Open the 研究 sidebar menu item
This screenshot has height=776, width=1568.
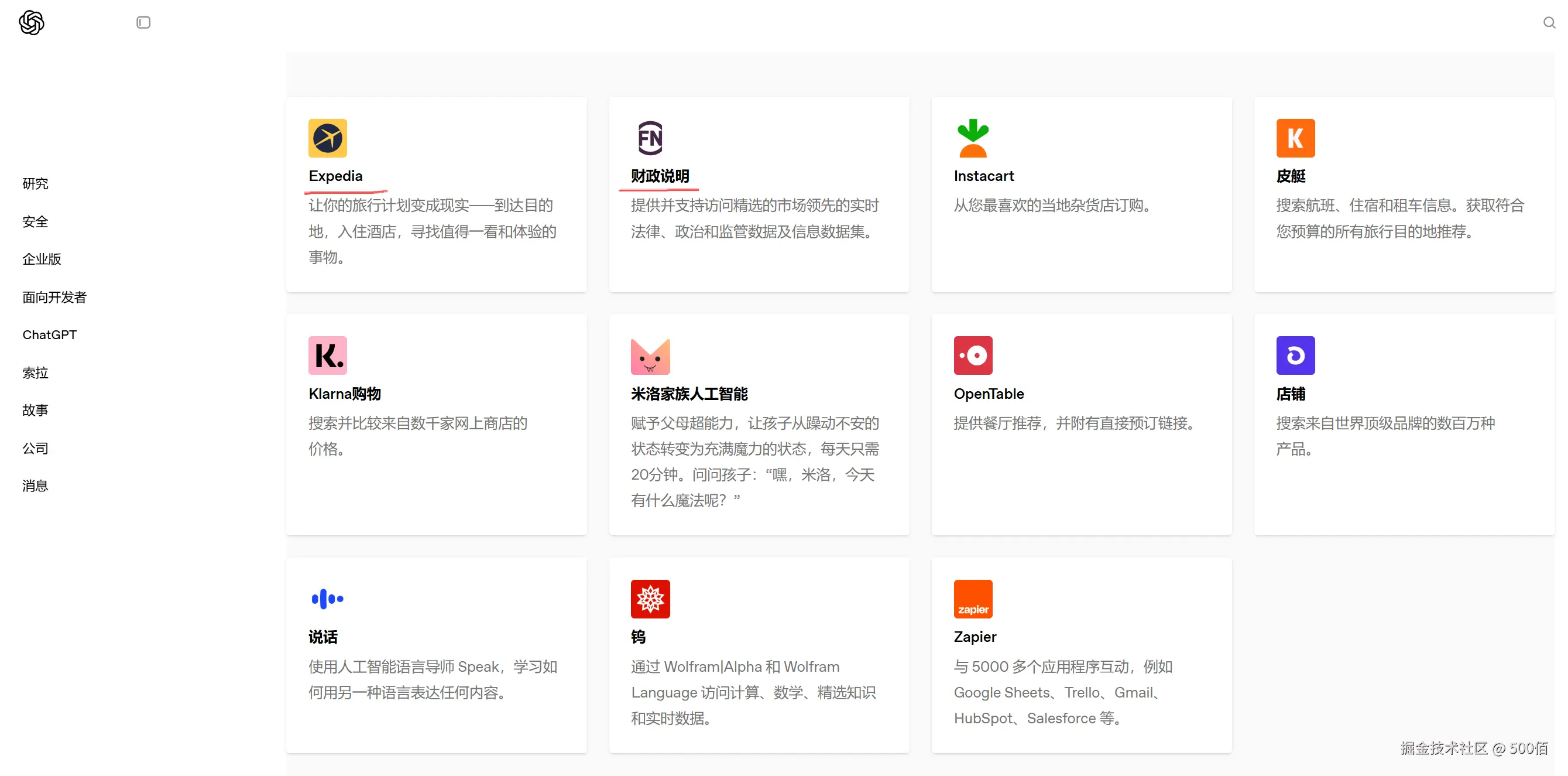[35, 183]
